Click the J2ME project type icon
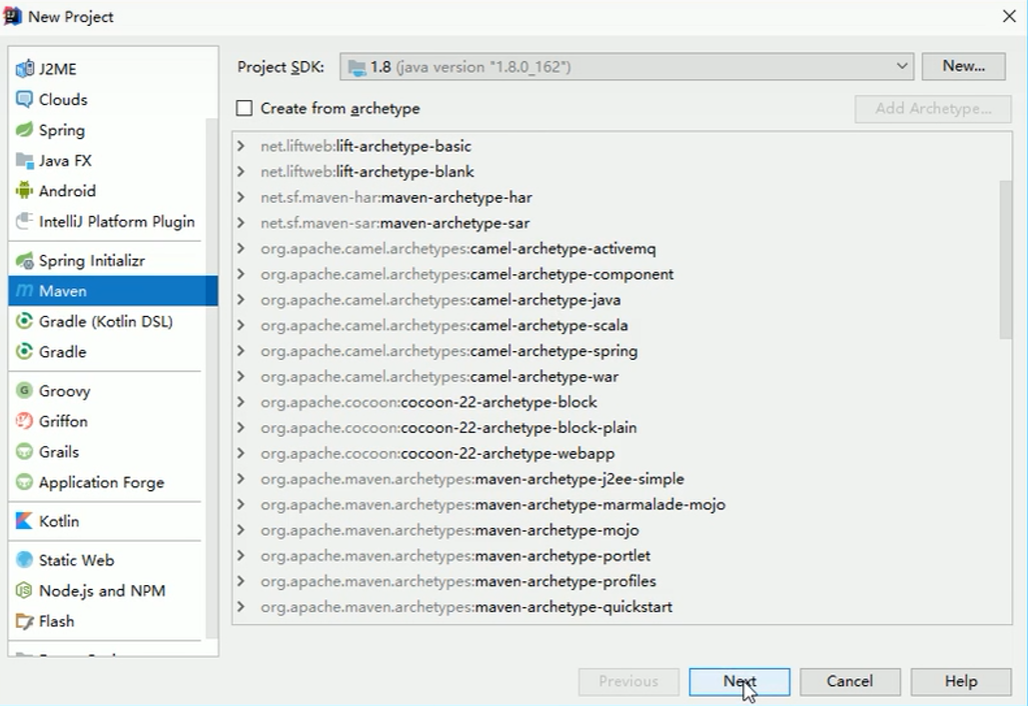Screen dimensions: 1028x706 [x=24, y=69]
